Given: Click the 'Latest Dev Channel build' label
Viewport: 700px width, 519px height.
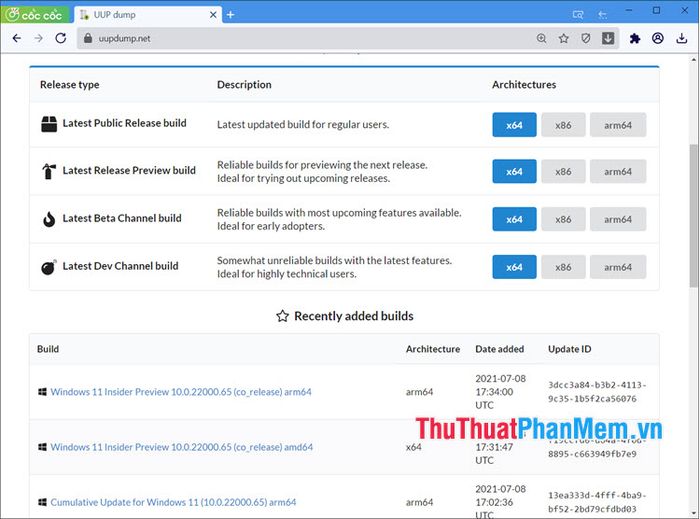Looking at the screenshot, I should pyautogui.click(x=121, y=266).
